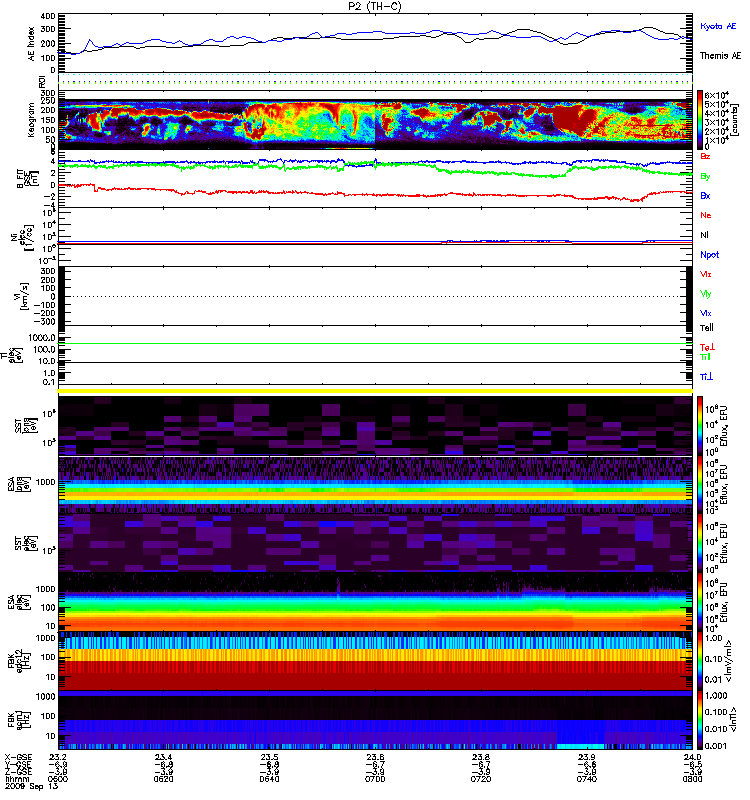The height and width of the screenshot is (800, 750).
Task: Select the Themis AE legend label
Action: (x=720, y=56)
